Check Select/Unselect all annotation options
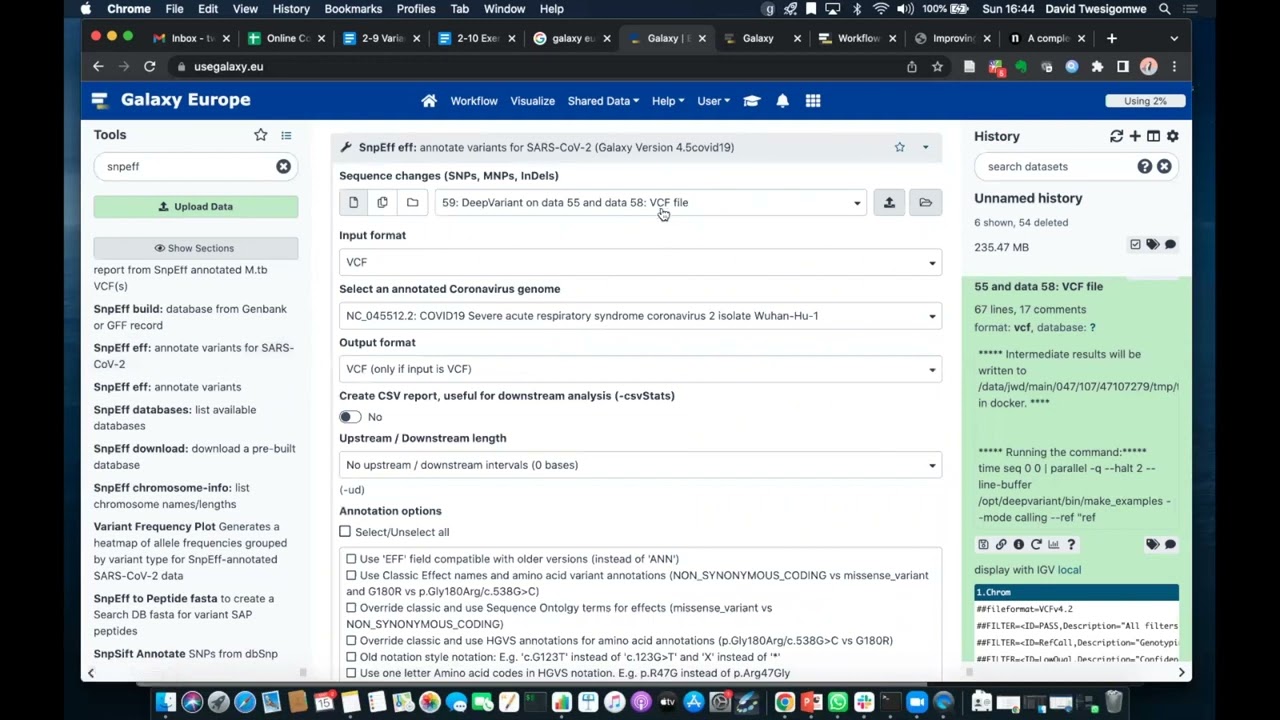Viewport: 1280px width, 720px height. (x=345, y=532)
